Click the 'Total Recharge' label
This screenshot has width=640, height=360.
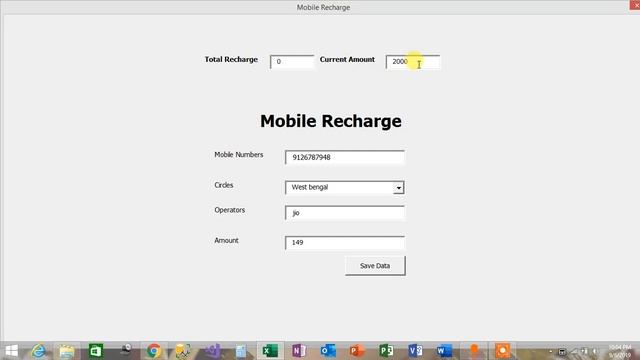[x=231, y=60]
